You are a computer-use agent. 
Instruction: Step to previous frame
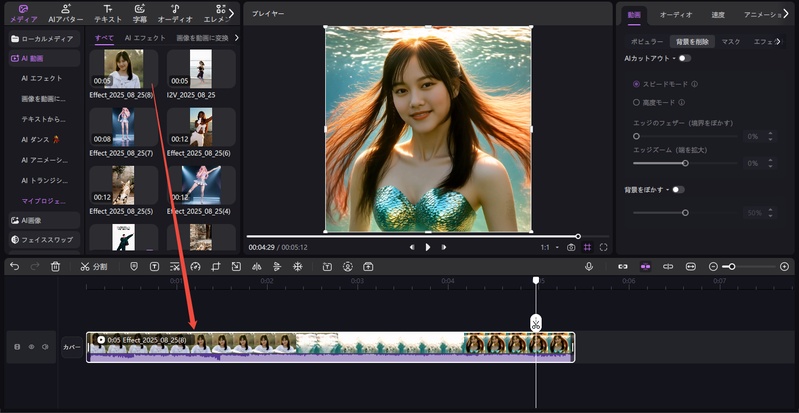412,247
